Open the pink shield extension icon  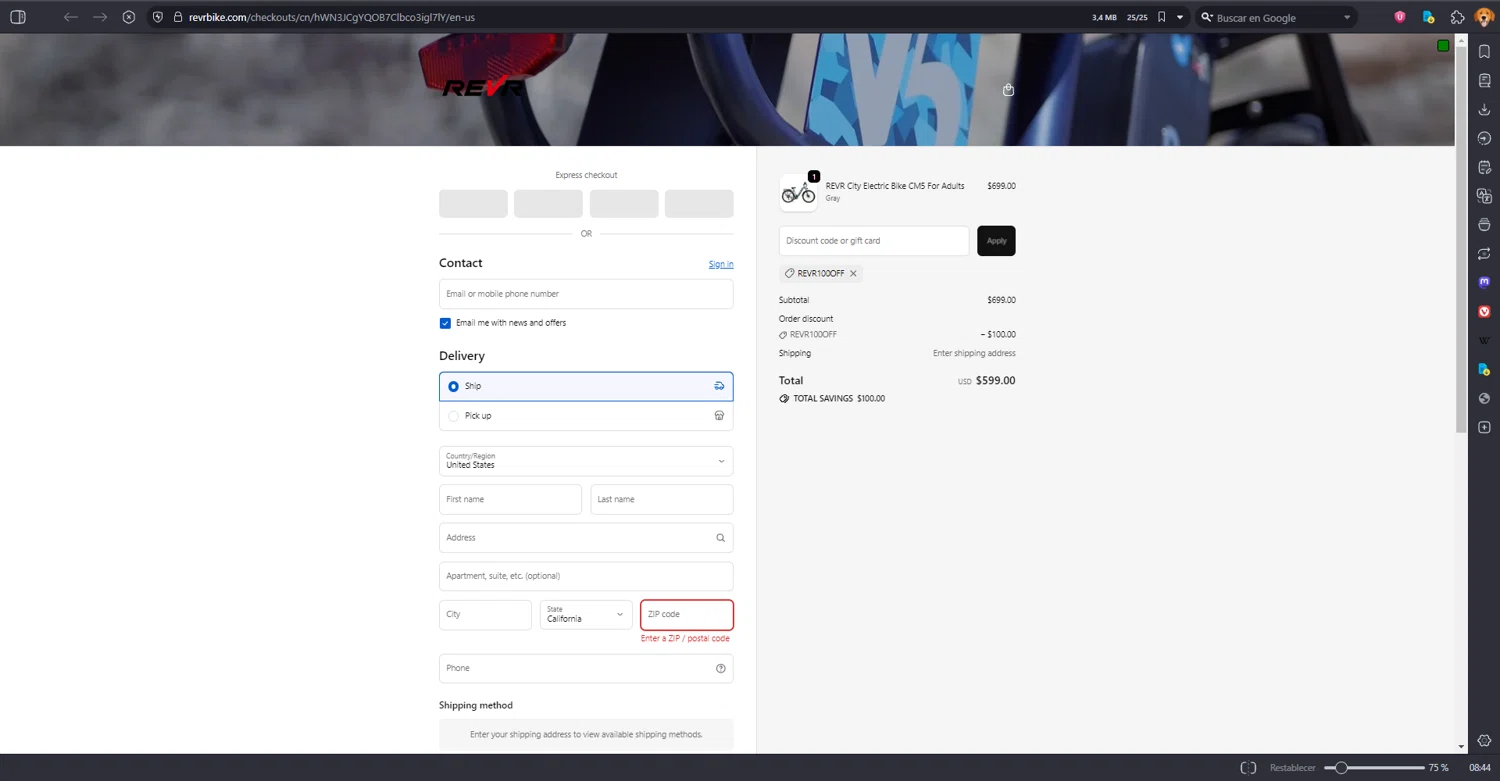click(x=1400, y=17)
